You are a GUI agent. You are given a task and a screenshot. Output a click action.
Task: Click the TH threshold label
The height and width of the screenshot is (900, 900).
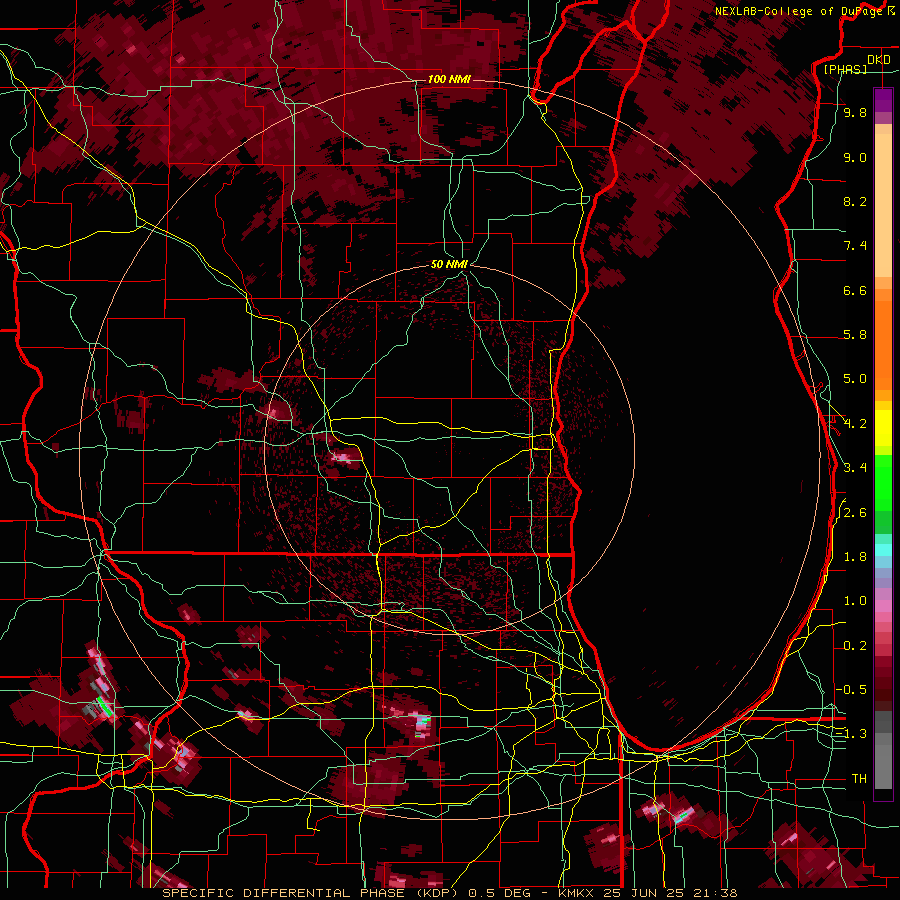pyautogui.click(x=859, y=779)
